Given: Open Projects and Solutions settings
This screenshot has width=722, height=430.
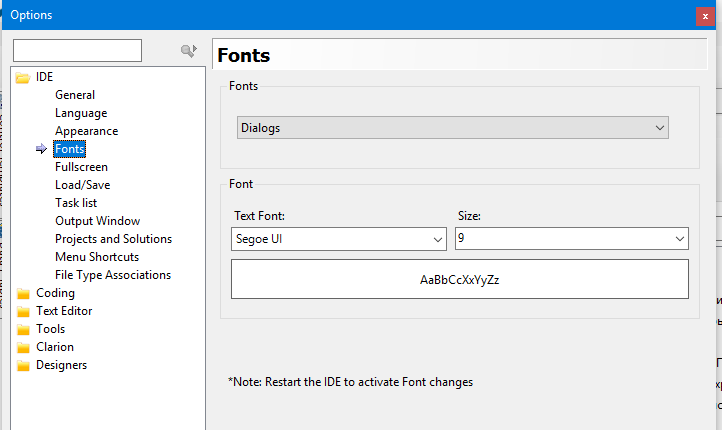Looking at the screenshot, I should click(x=113, y=239).
